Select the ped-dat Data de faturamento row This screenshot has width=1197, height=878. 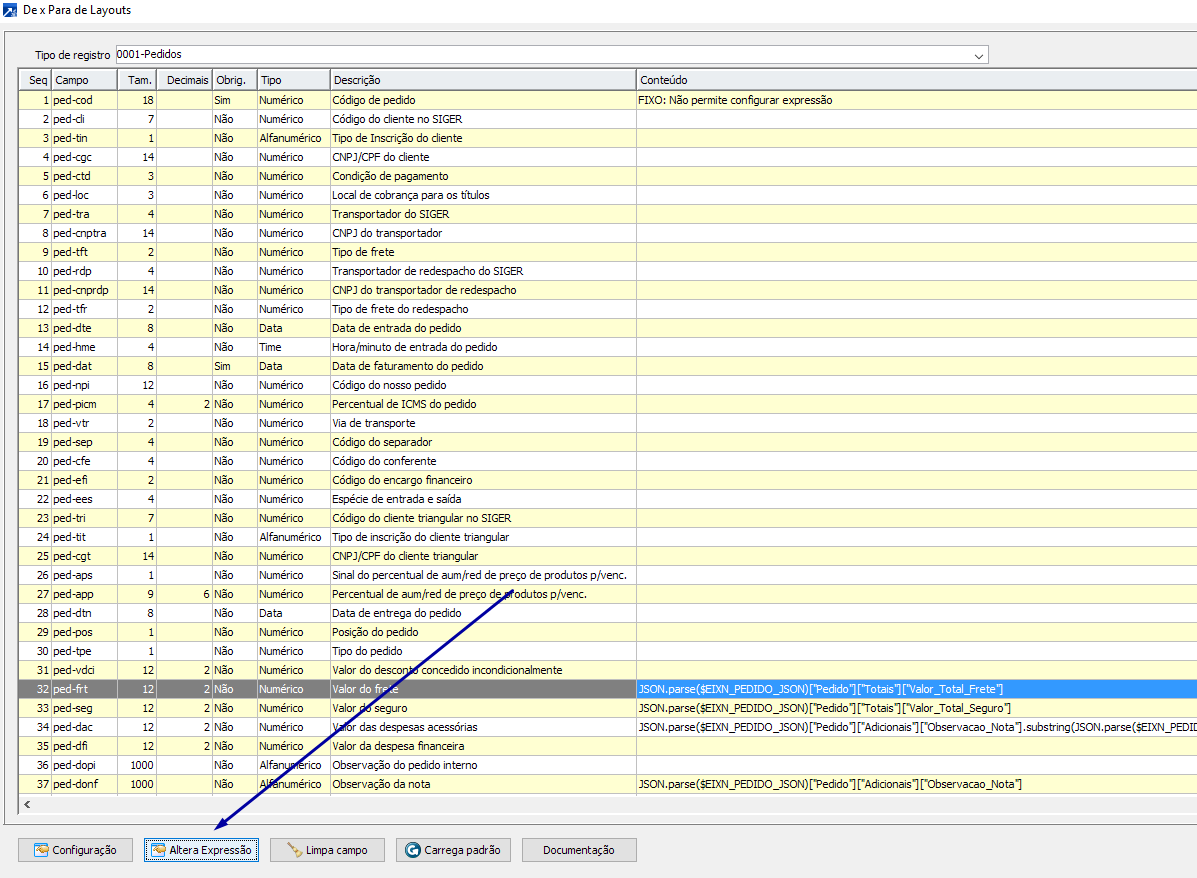click(x=407, y=366)
